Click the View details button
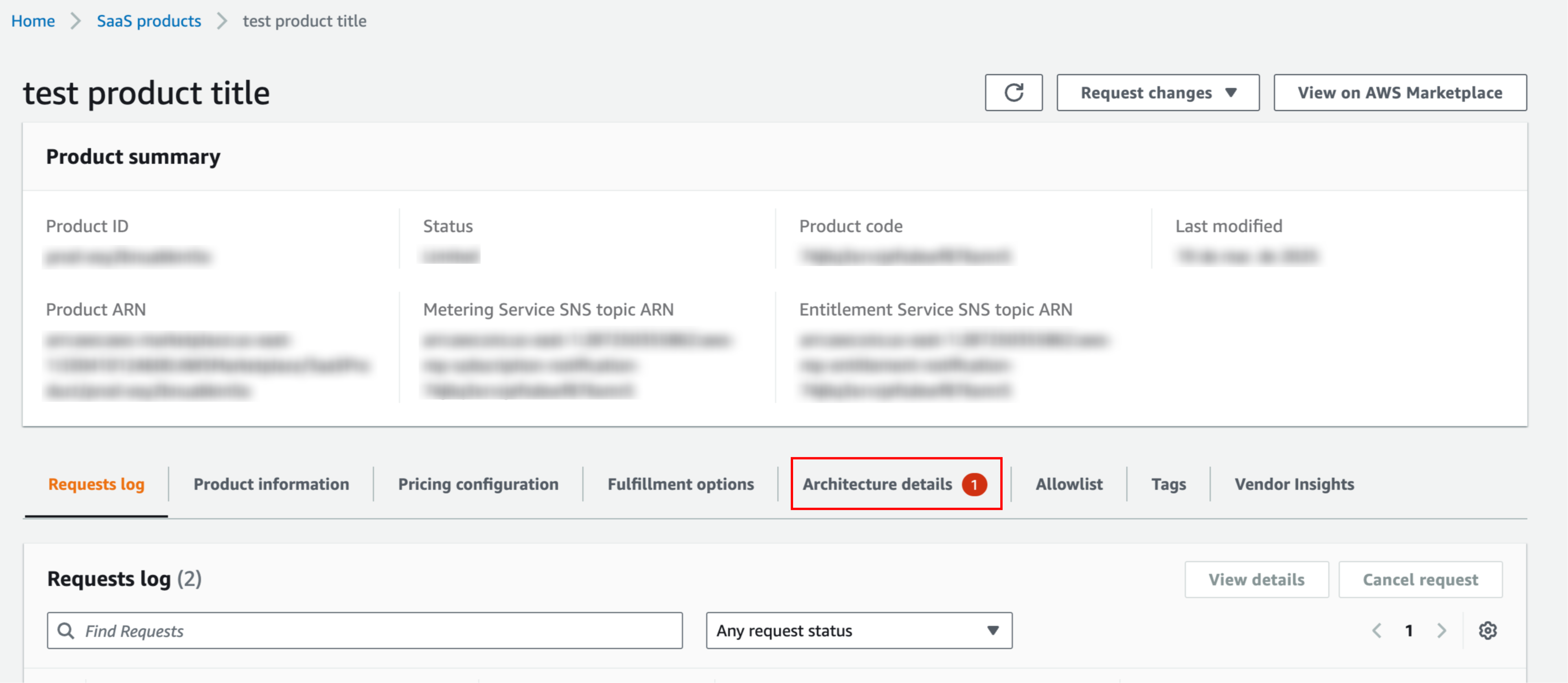This screenshot has height=683, width=1568. (x=1256, y=579)
